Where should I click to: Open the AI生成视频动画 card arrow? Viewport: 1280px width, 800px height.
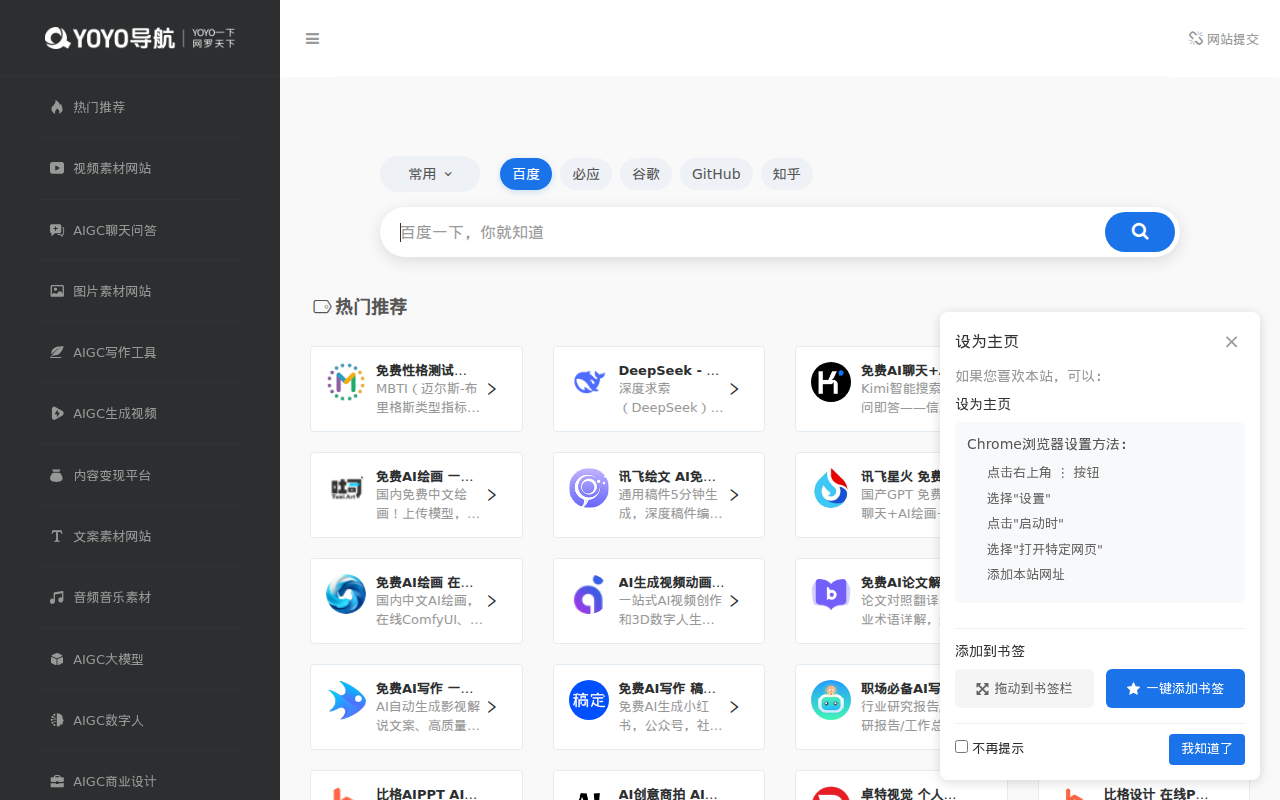click(734, 601)
